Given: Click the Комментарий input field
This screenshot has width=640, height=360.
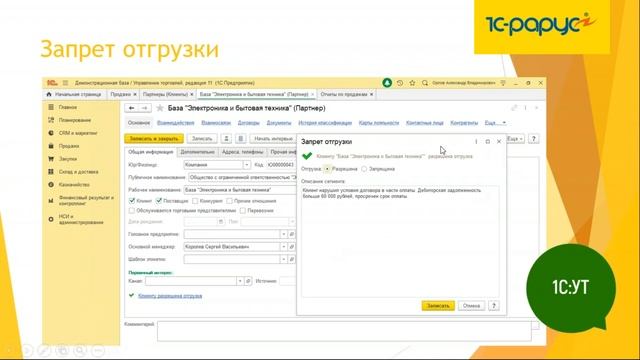Looking at the screenshot, I should 344,331.
